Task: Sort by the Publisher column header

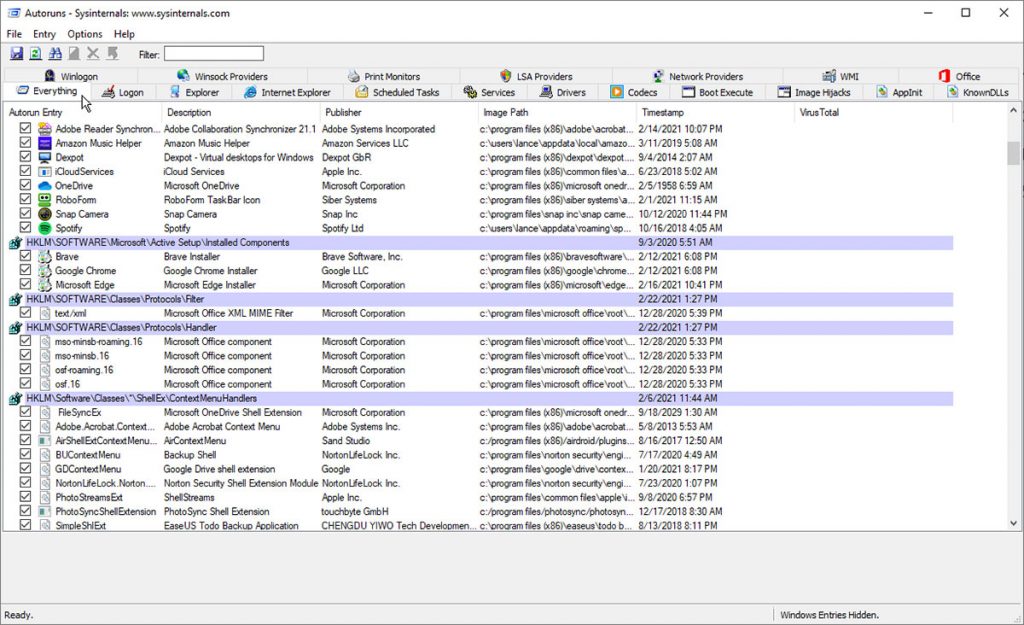Action: pos(343,113)
